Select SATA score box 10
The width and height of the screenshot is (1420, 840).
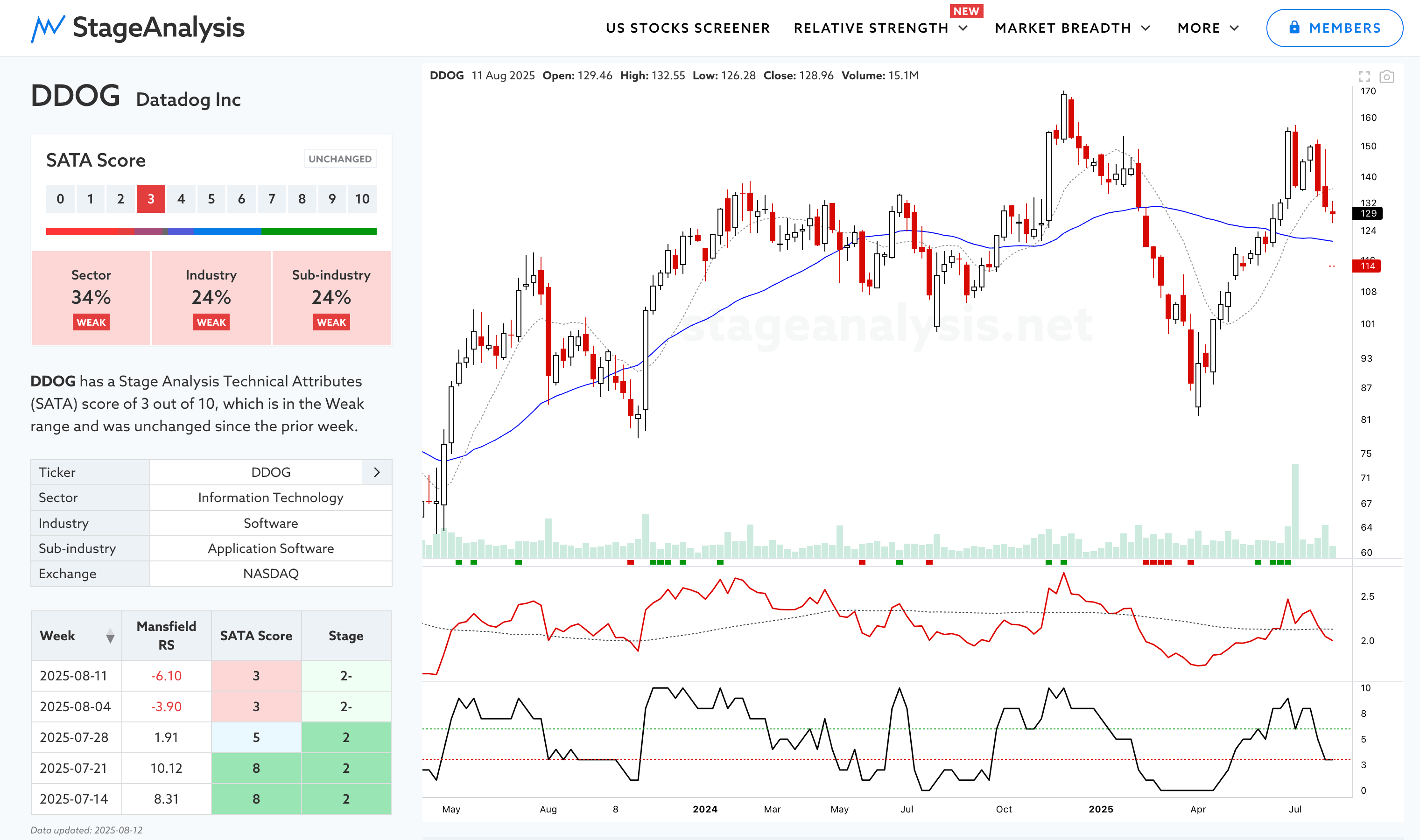[x=362, y=199]
